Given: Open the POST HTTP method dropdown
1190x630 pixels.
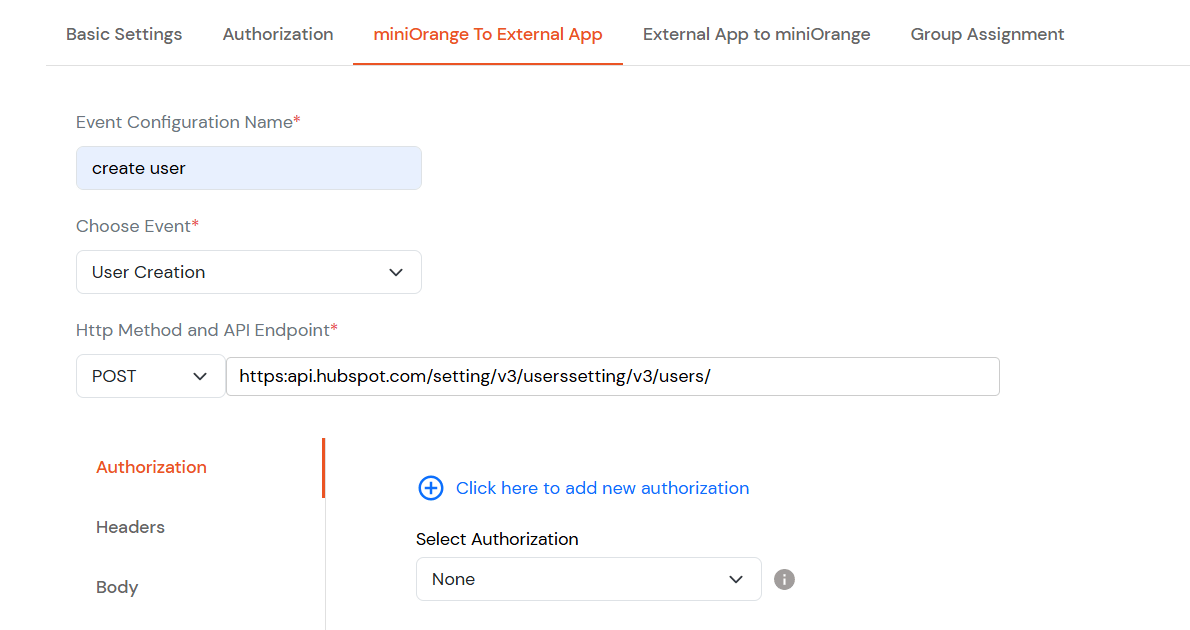Looking at the screenshot, I should coord(150,376).
